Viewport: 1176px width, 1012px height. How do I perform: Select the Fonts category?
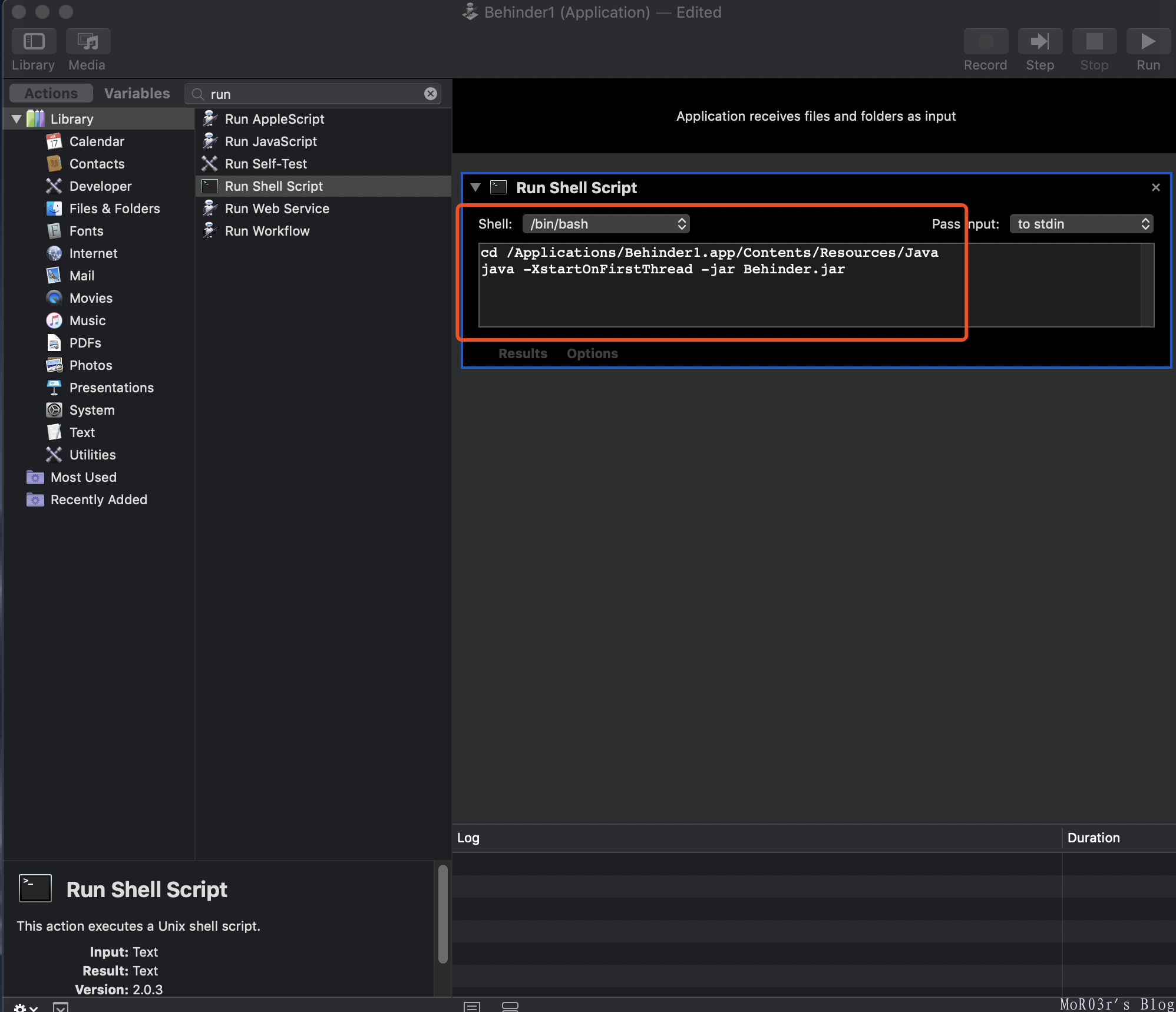[86, 231]
